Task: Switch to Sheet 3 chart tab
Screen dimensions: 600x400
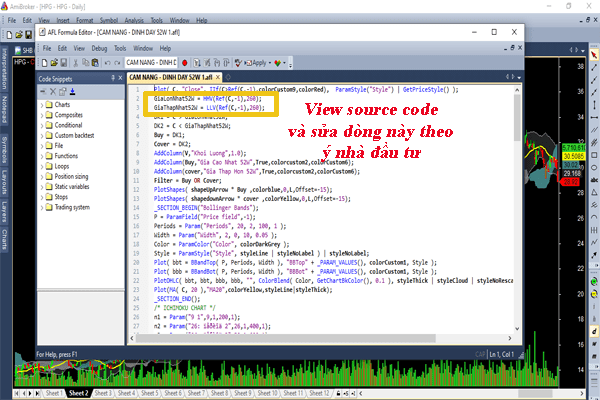Action: click(x=103, y=393)
